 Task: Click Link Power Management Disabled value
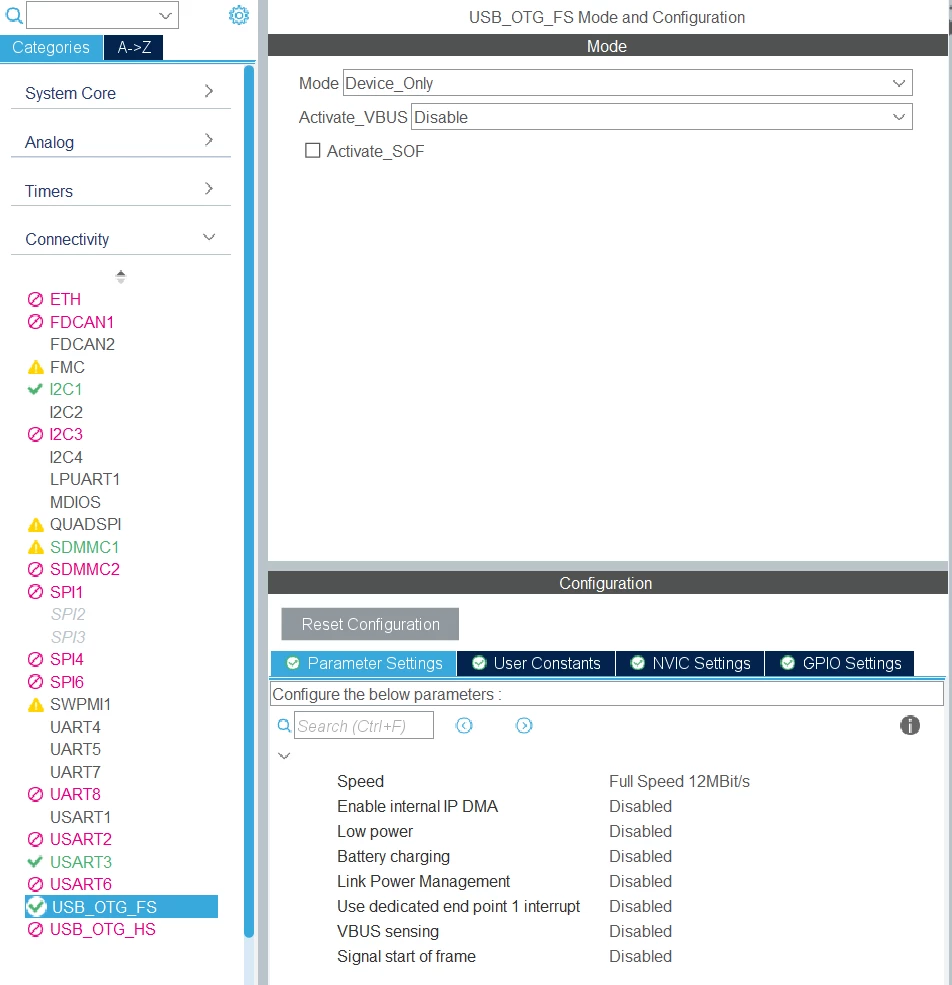pos(640,881)
